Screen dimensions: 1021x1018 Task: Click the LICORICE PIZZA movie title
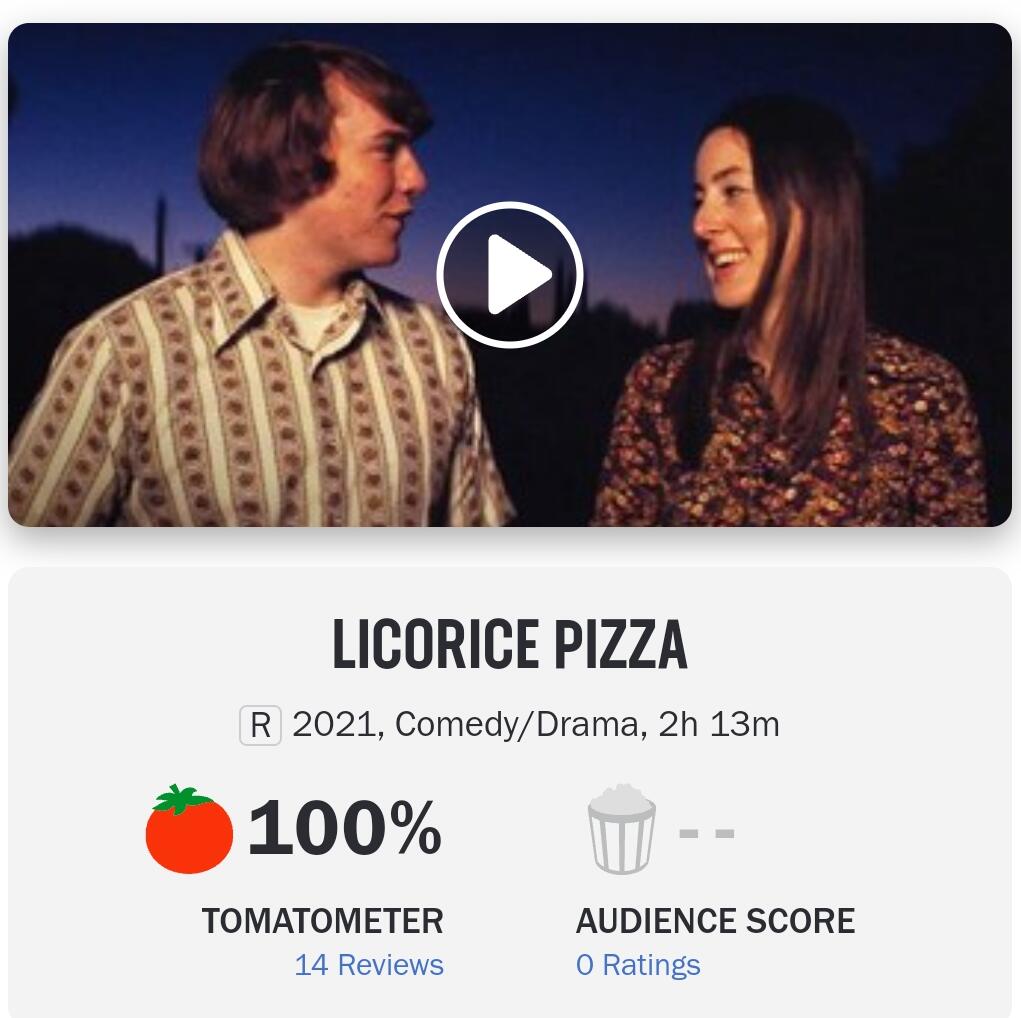[510, 646]
